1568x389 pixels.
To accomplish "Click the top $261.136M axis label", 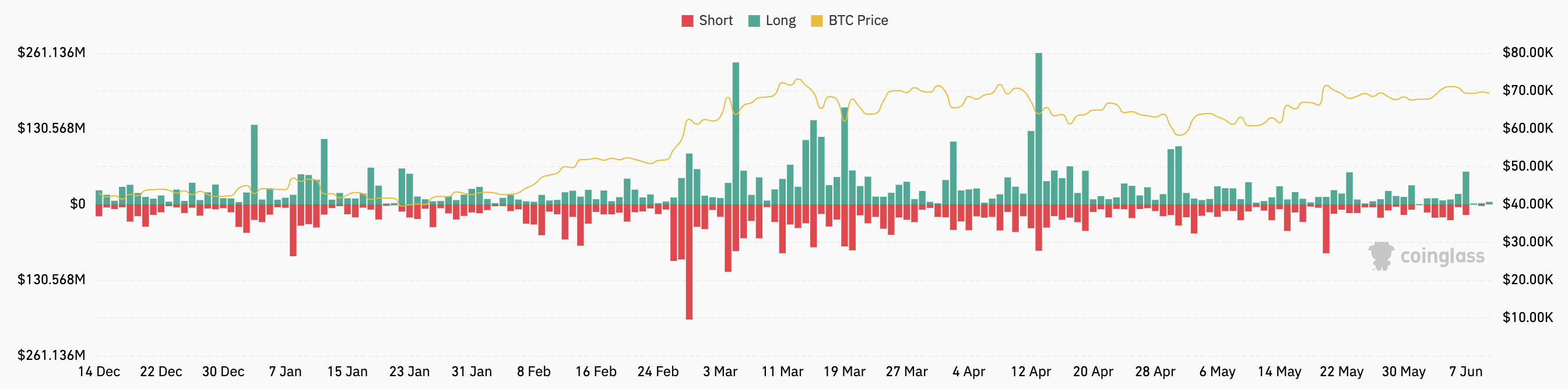I will pyautogui.click(x=52, y=52).
